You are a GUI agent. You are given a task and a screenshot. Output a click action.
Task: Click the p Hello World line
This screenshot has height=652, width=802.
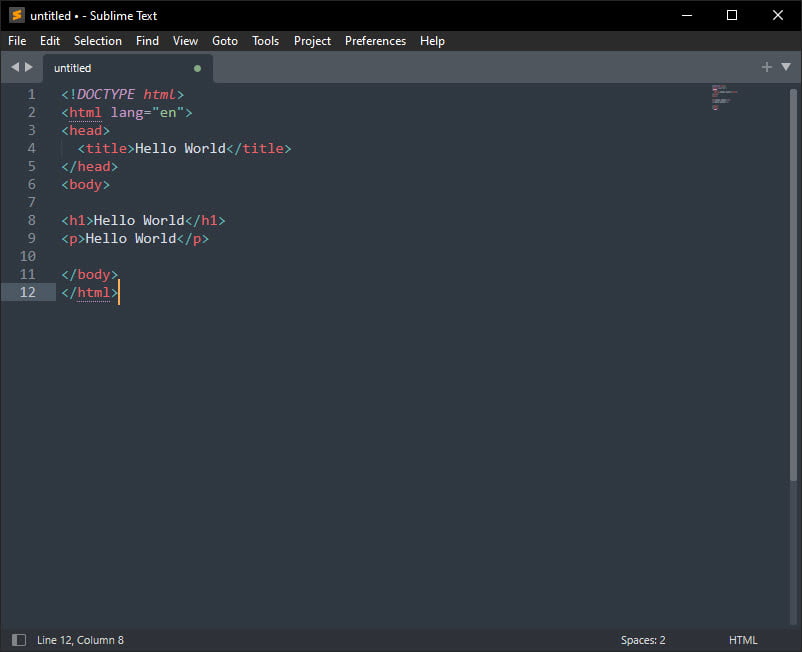[x=135, y=238]
